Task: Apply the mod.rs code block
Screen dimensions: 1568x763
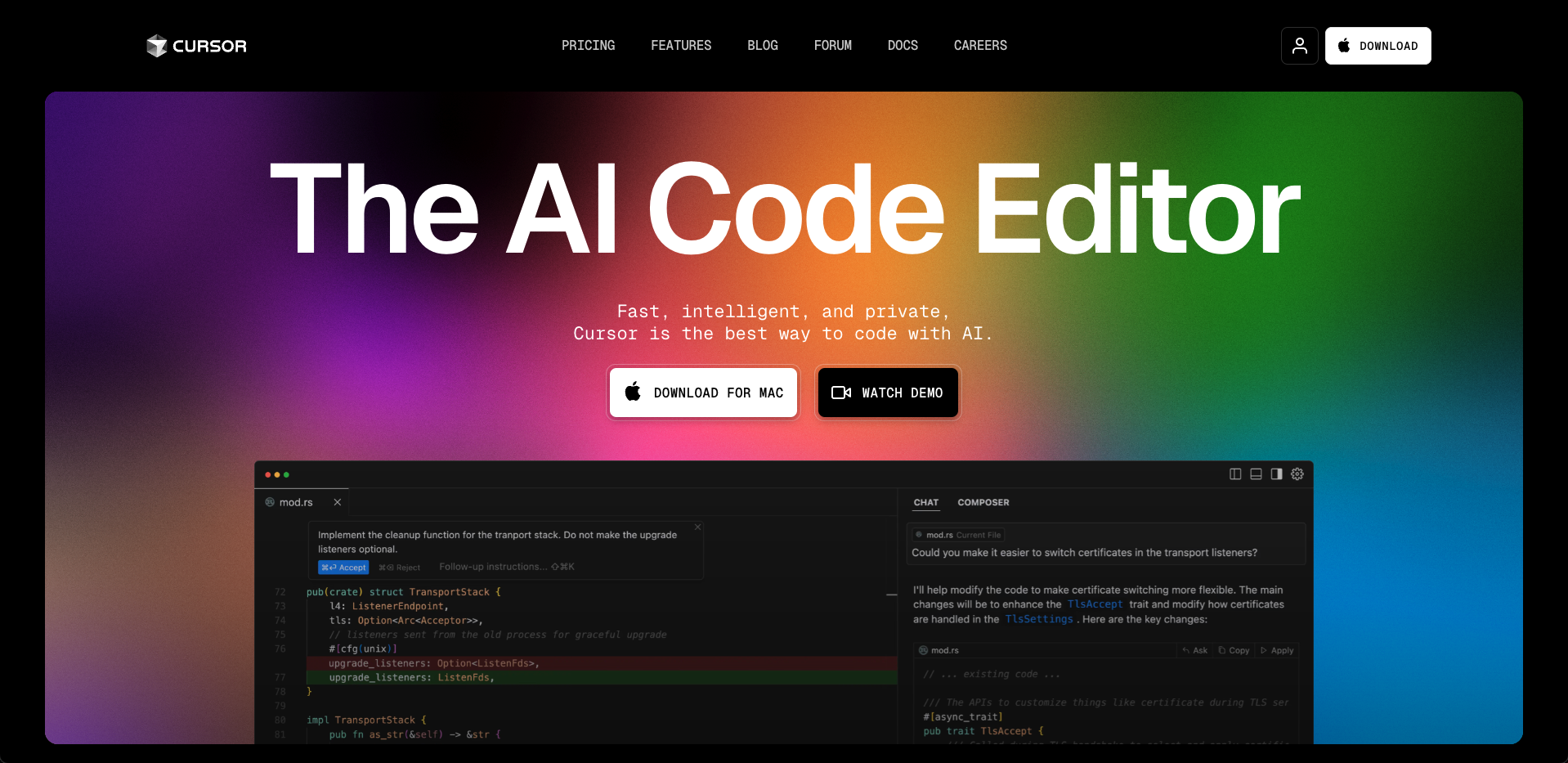Action: (1277, 651)
